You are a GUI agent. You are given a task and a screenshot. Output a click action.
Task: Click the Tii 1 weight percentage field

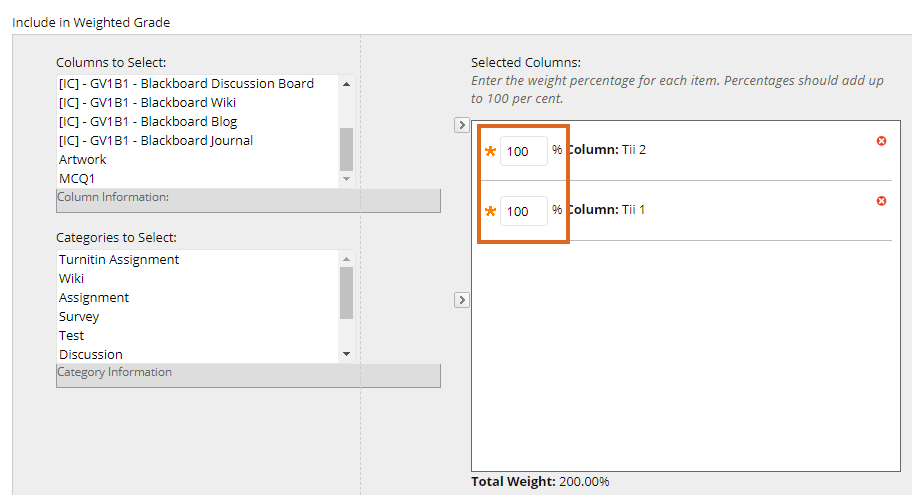click(x=523, y=211)
